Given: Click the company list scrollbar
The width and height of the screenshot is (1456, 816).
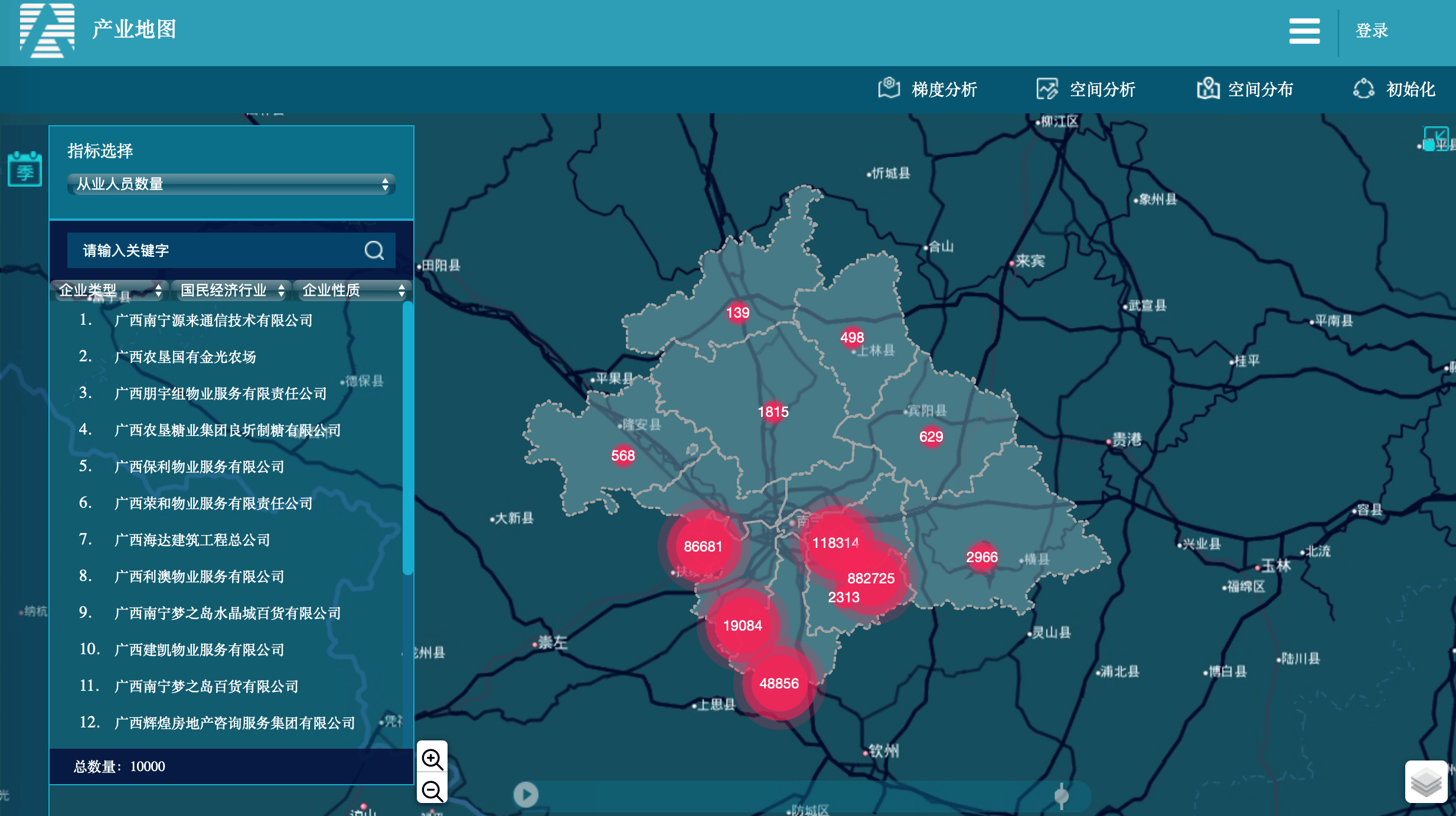Looking at the screenshot, I should (x=407, y=438).
